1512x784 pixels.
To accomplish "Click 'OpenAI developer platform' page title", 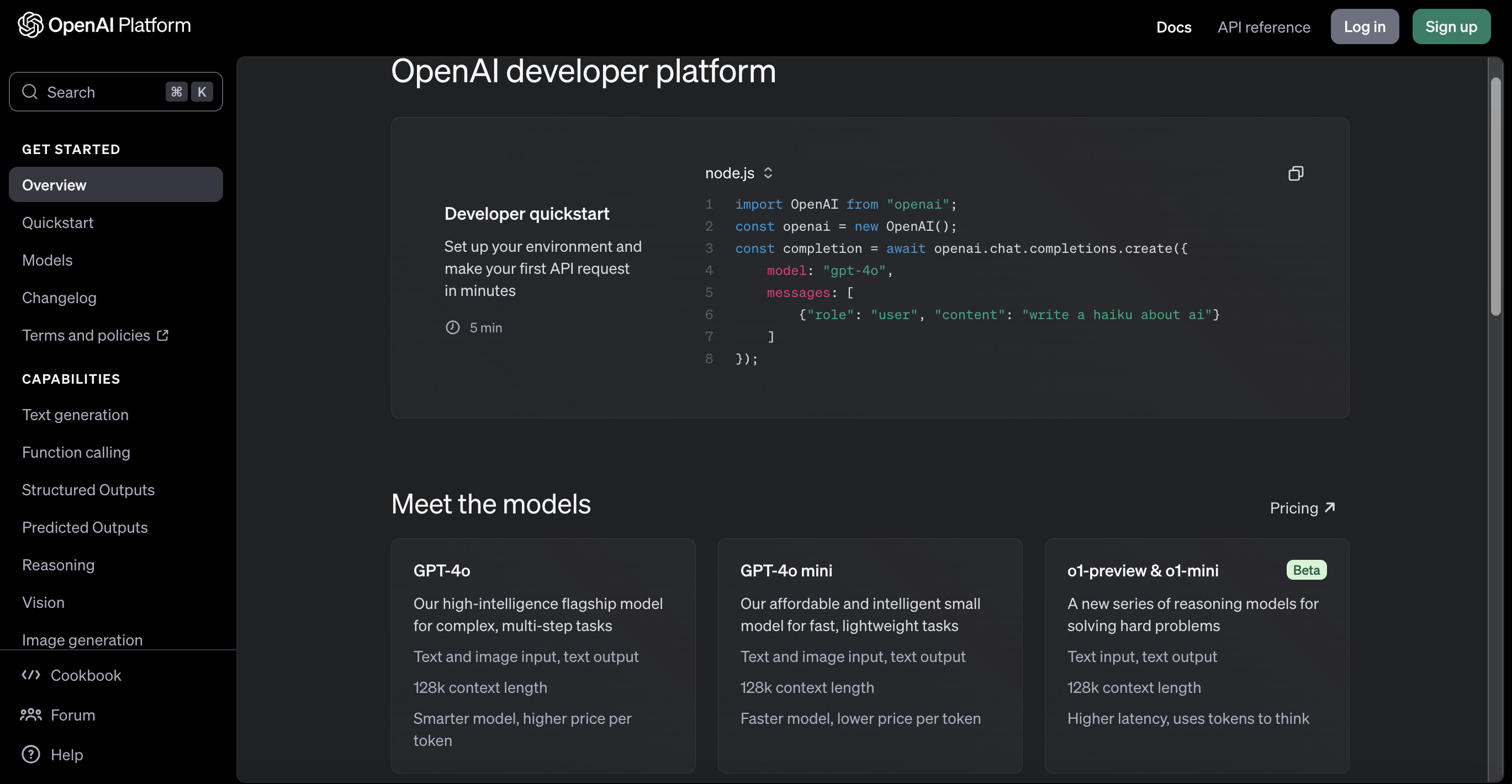I will click(584, 71).
